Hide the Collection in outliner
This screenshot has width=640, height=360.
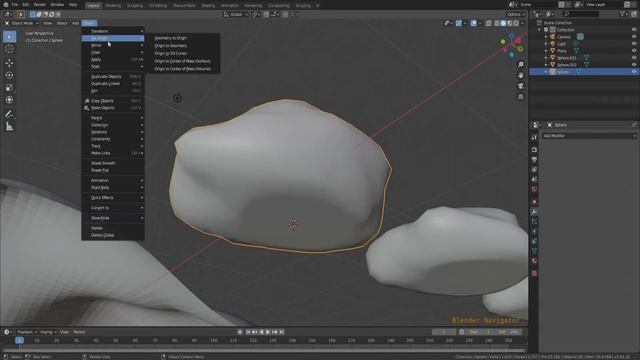[x=634, y=30]
